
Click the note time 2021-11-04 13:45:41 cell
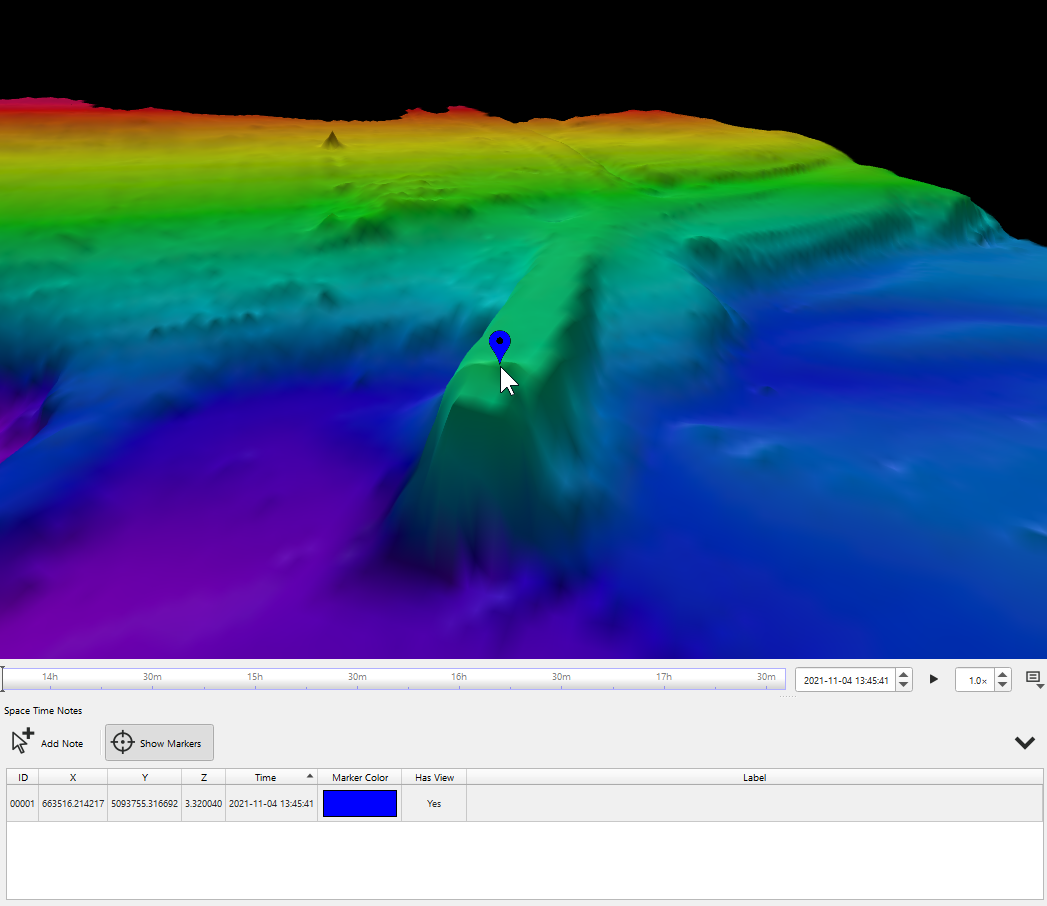tap(271, 803)
